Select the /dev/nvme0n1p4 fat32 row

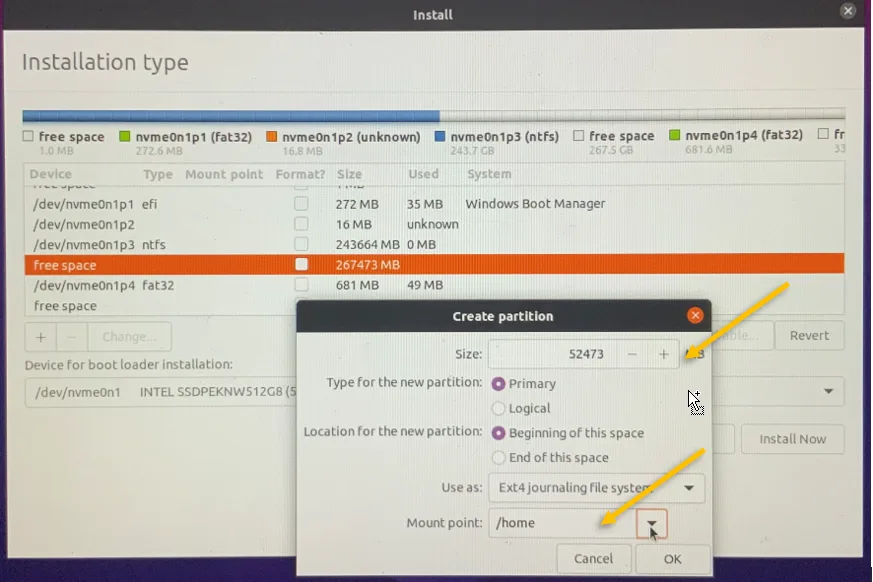click(434, 285)
